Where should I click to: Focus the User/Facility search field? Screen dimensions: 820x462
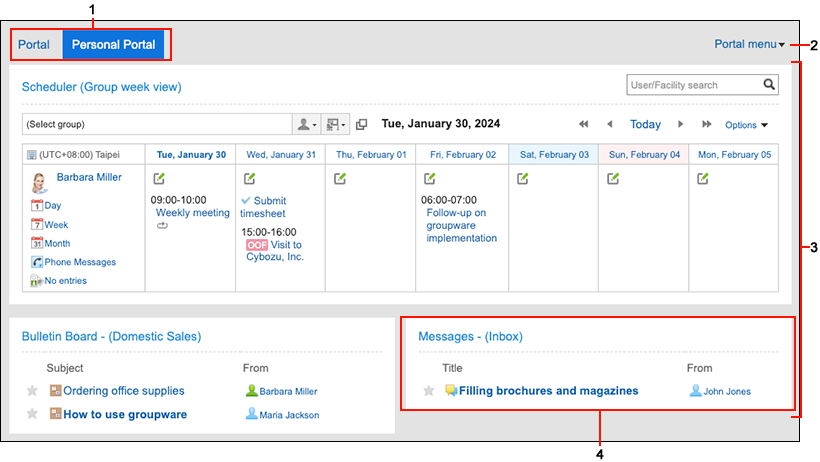click(x=694, y=85)
